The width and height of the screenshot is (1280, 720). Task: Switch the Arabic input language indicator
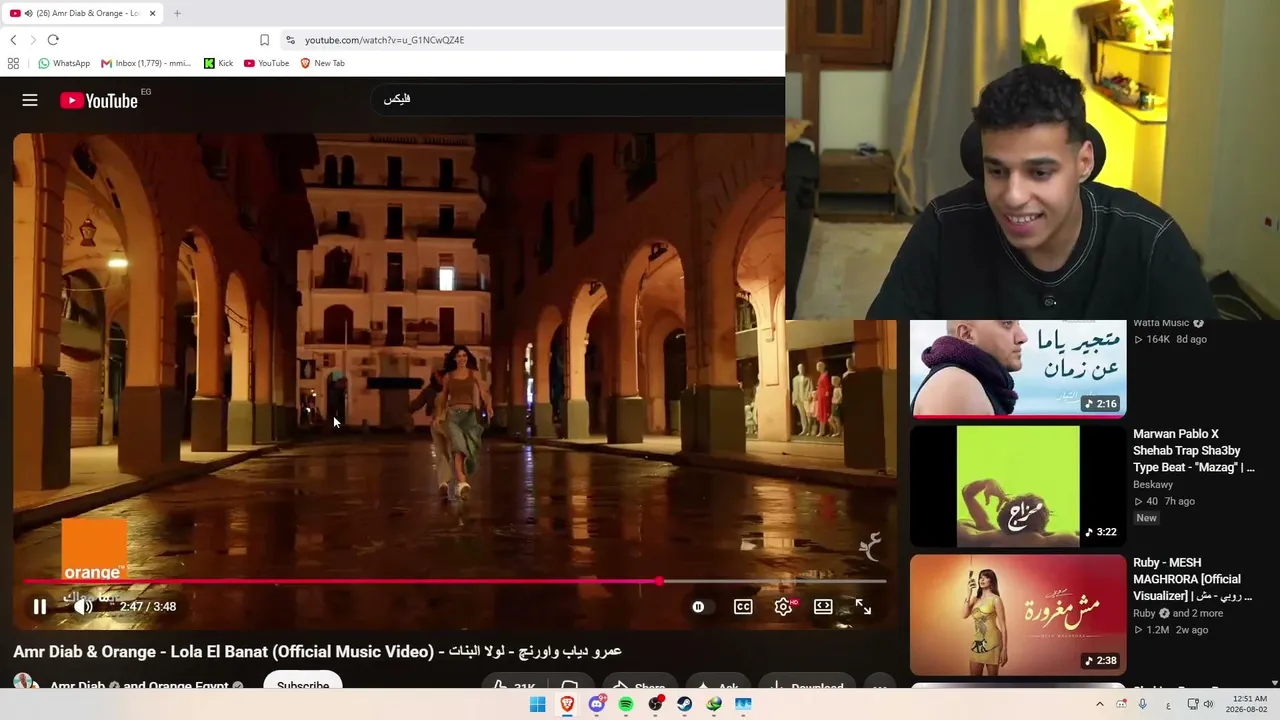click(x=1168, y=704)
